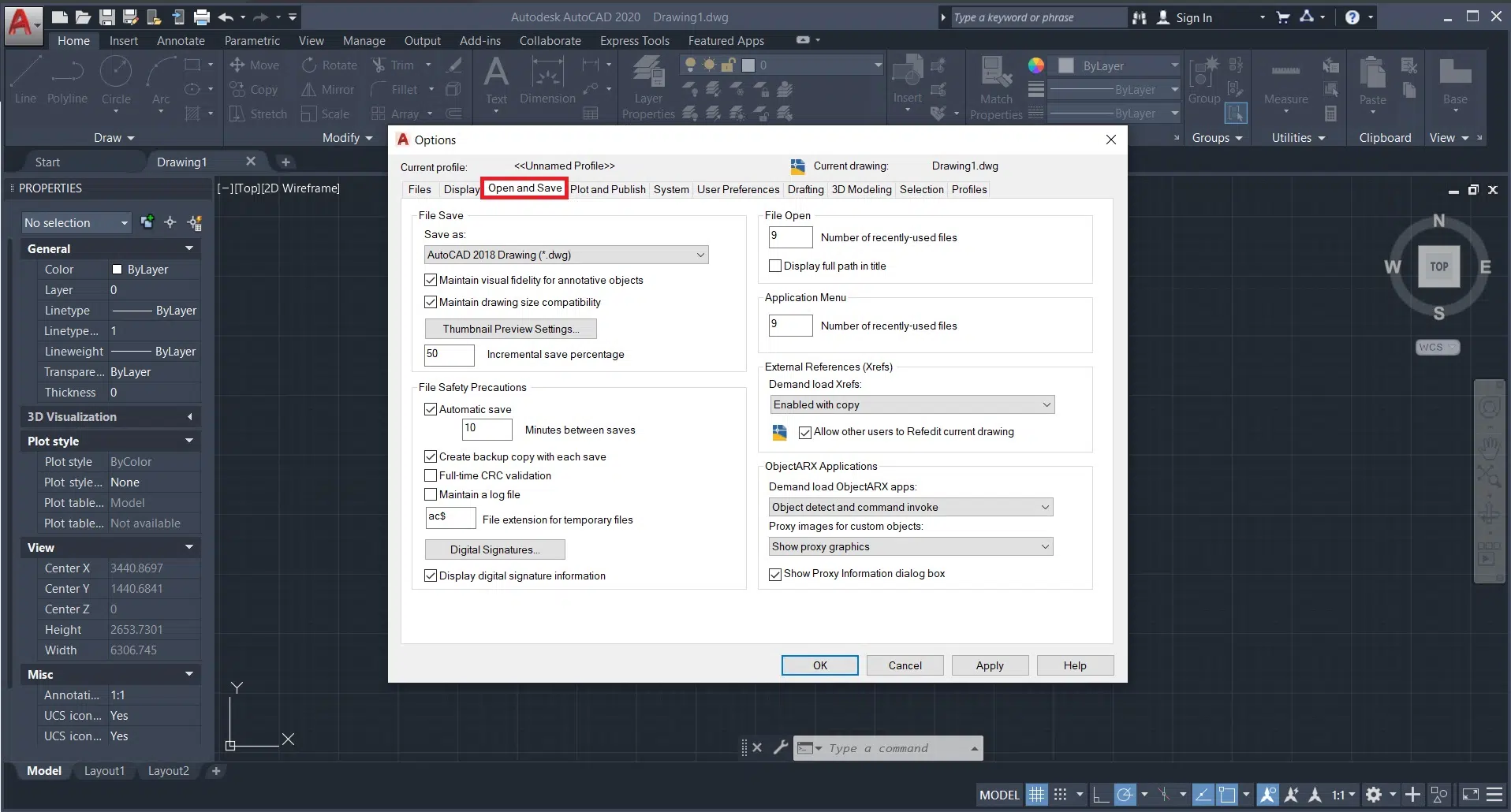
Task: Select the Circle draw tool
Action: point(116,80)
